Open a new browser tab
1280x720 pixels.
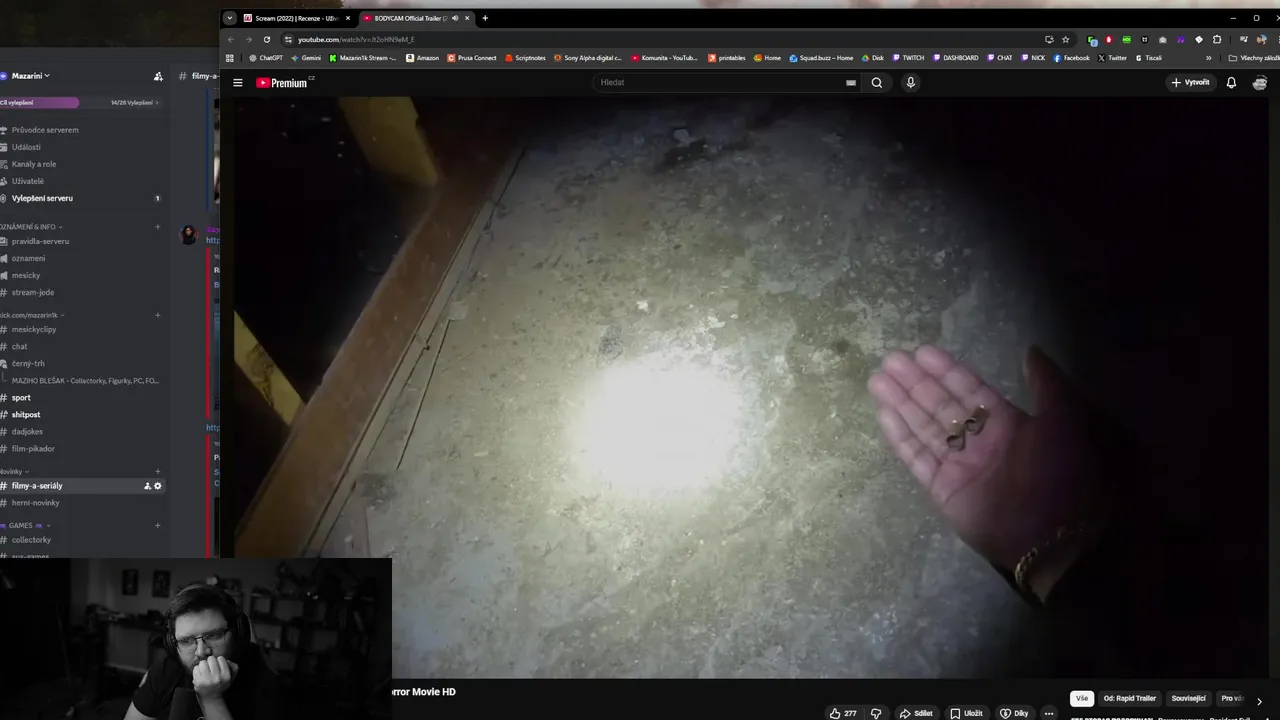[485, 18]
